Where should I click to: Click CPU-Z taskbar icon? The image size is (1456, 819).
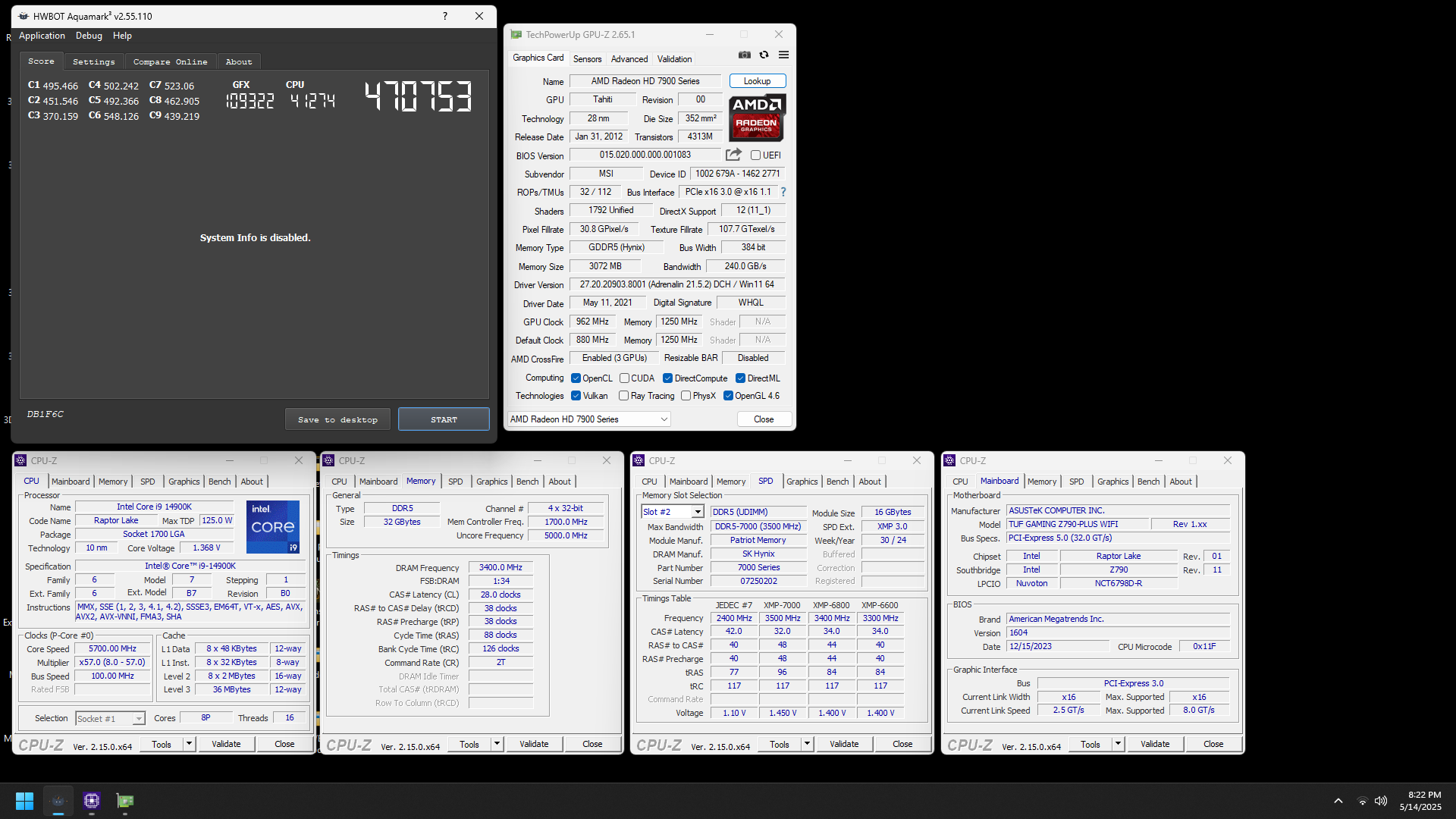(x=92, y=801)
